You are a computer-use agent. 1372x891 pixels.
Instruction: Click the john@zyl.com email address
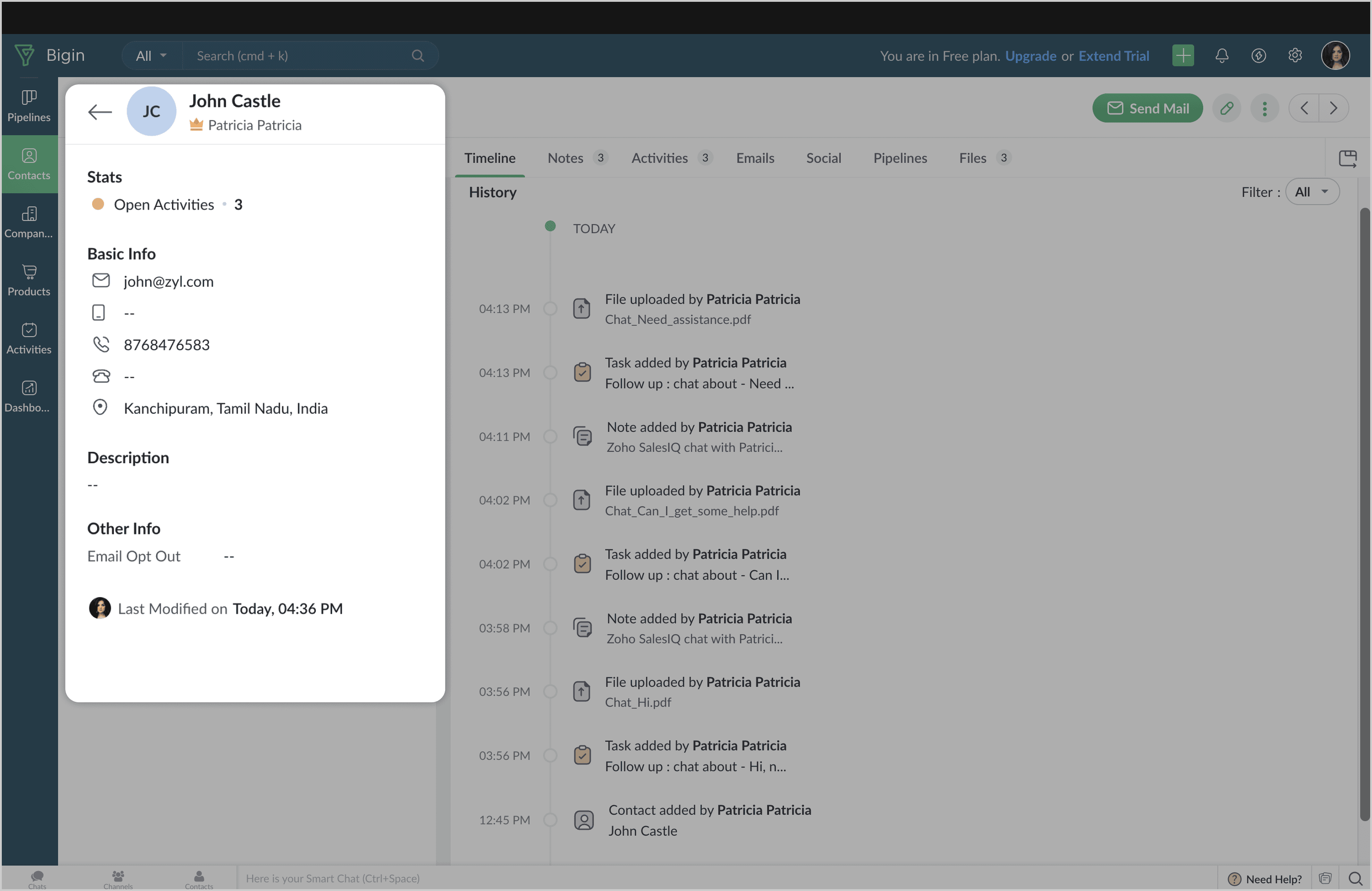pos(168,281)
